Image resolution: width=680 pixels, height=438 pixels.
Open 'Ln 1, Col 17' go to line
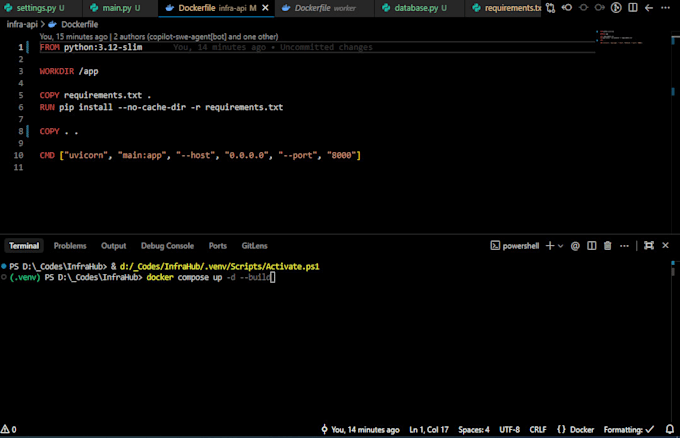pos(429,430)
